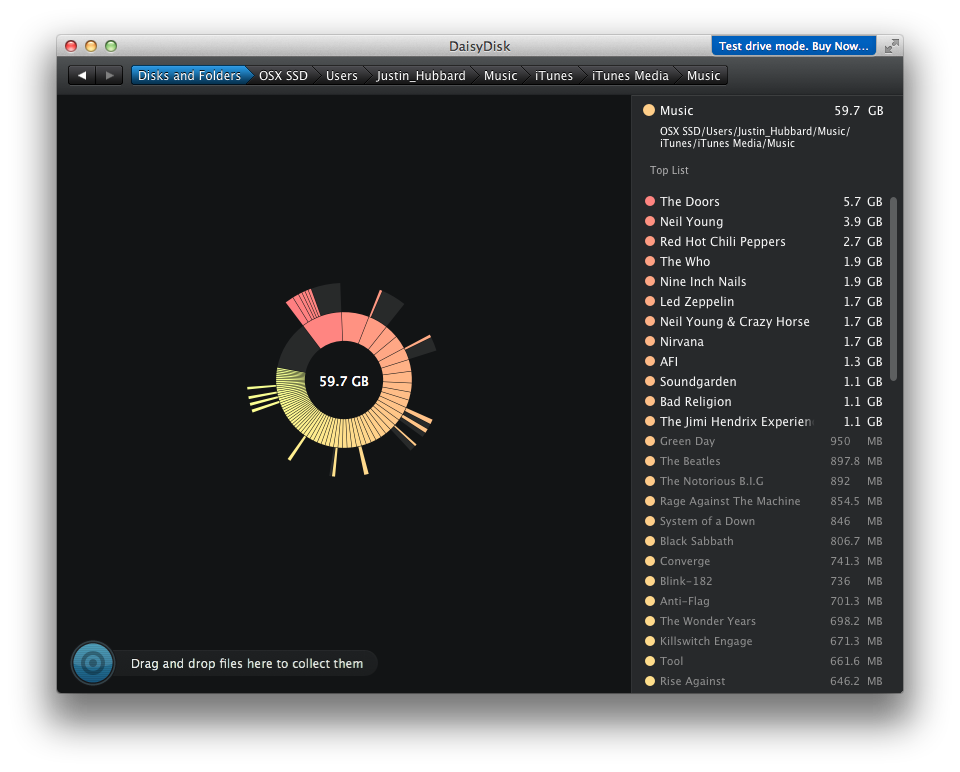The width and height of the screenshot is (960, 772).
Task: Go to the iTunes breadcrumb level
Action: coord(553,75)
